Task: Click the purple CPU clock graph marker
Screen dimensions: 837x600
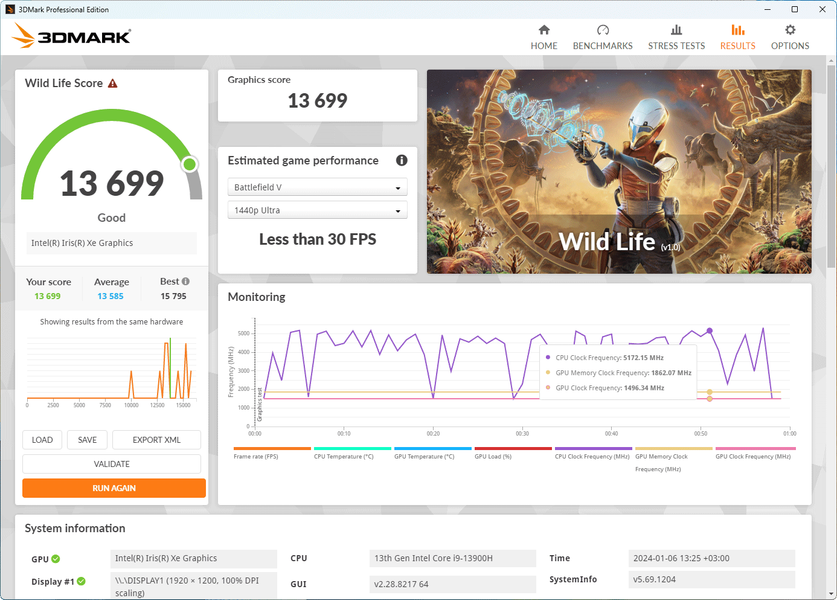Action: pyautogui.click(x=709, y=331)
